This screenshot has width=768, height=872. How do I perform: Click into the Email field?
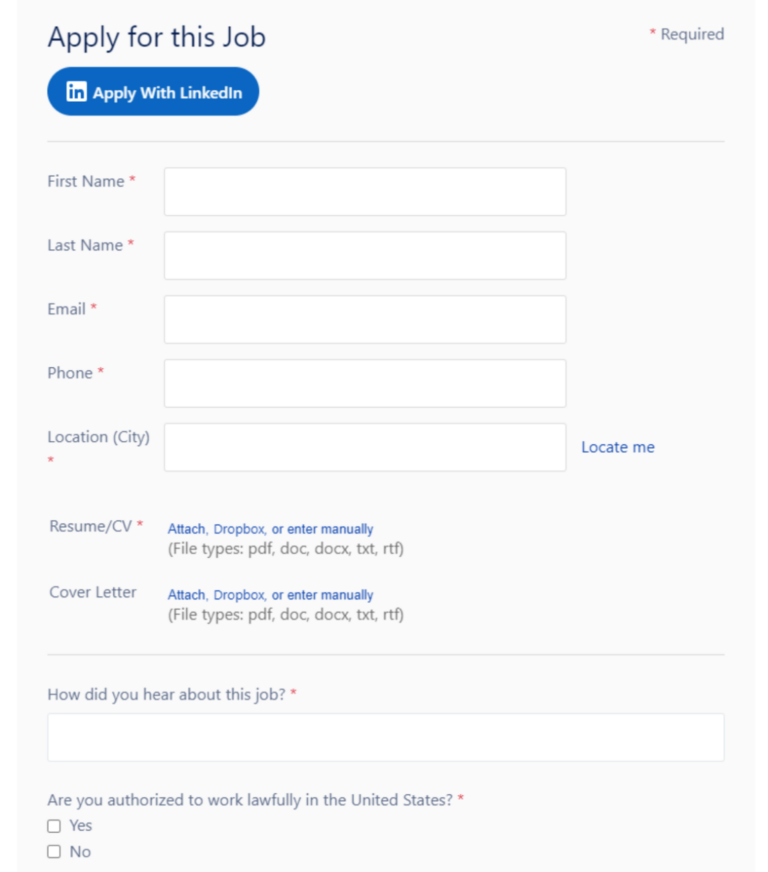[365, 319]
